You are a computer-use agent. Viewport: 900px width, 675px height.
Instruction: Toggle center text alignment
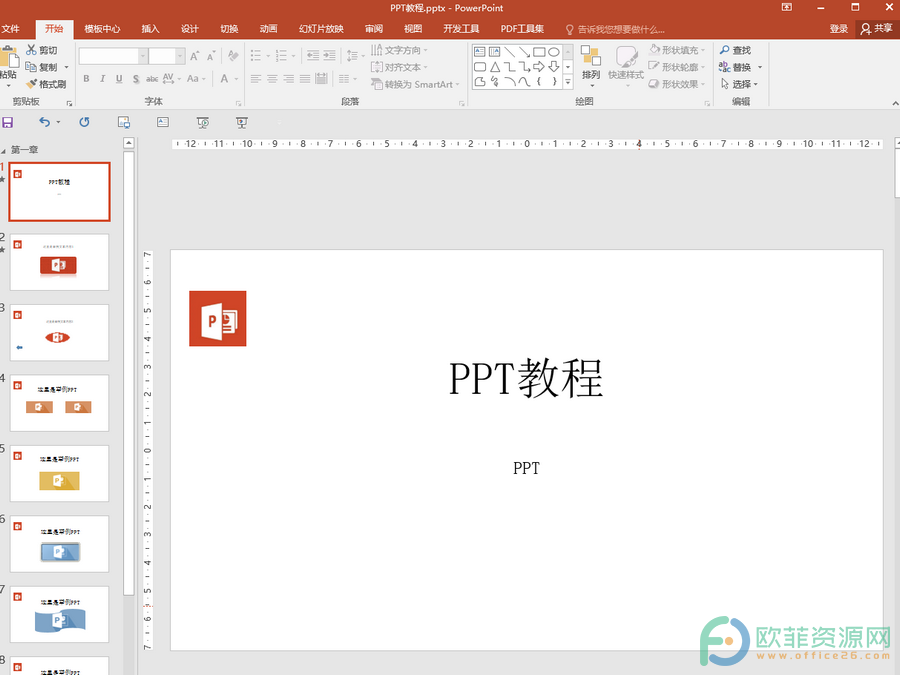pos(272,79)
